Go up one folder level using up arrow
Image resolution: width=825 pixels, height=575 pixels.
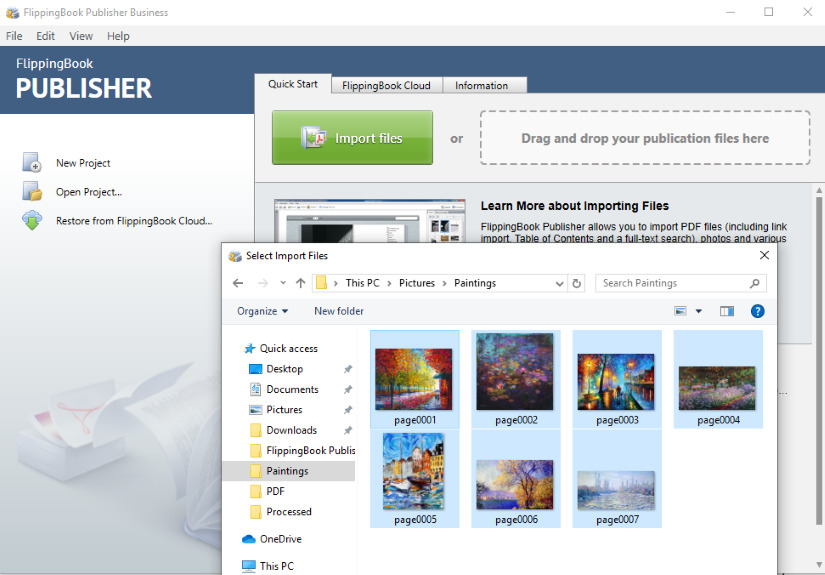[x=300, y=283]
